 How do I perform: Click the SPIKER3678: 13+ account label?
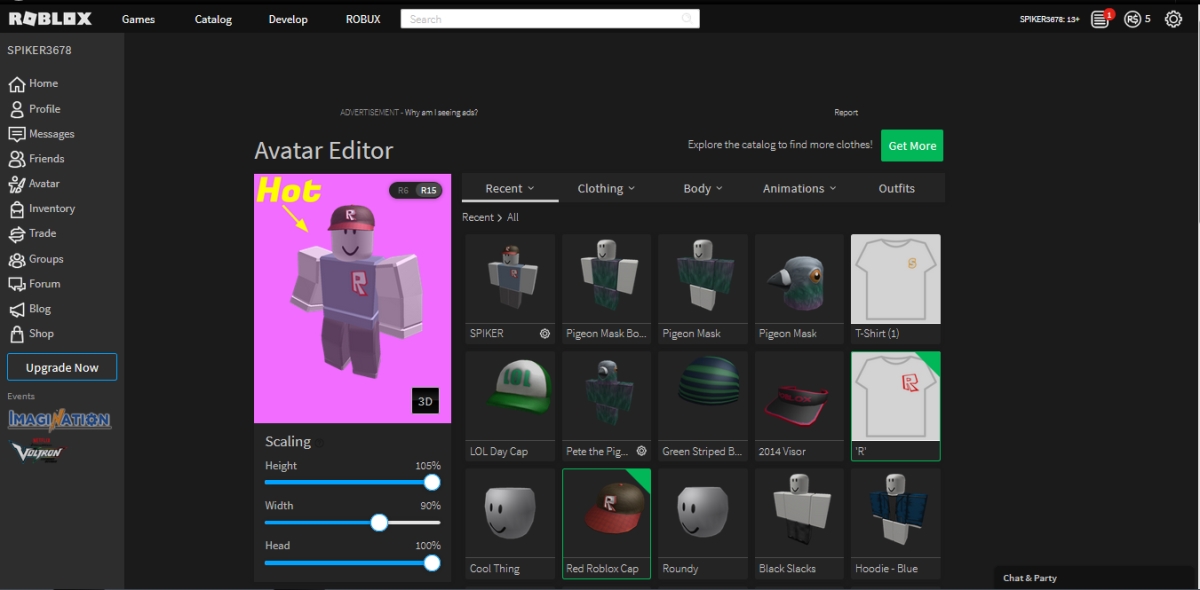[x=1049, y=19]
